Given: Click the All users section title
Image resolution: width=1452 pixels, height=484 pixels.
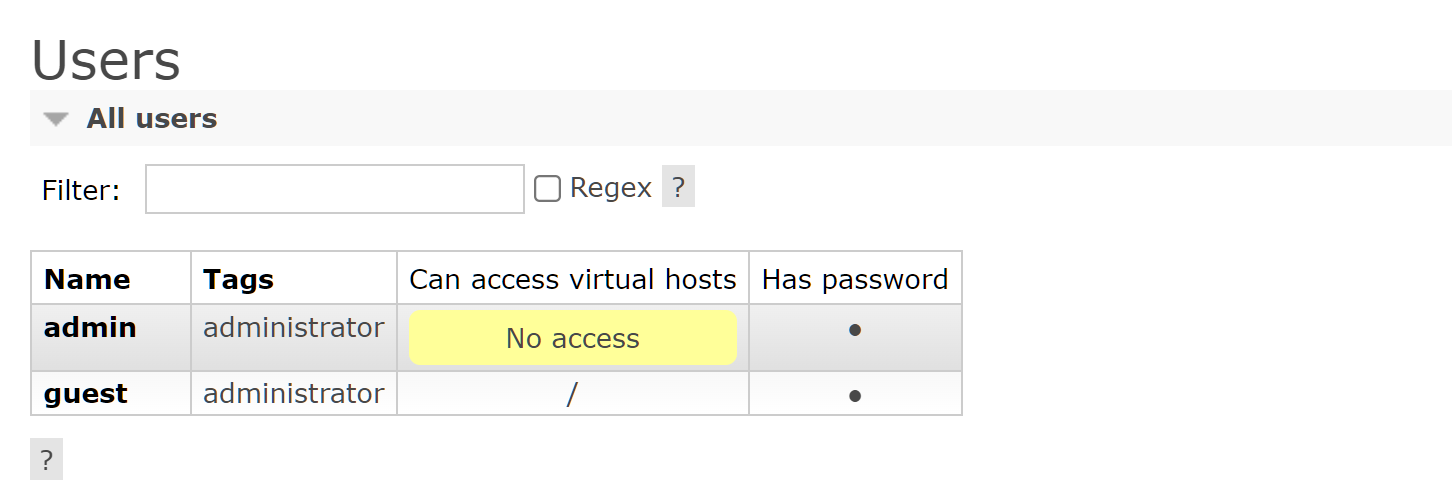Looking at the screenshot, I should [x=152, y=118].
